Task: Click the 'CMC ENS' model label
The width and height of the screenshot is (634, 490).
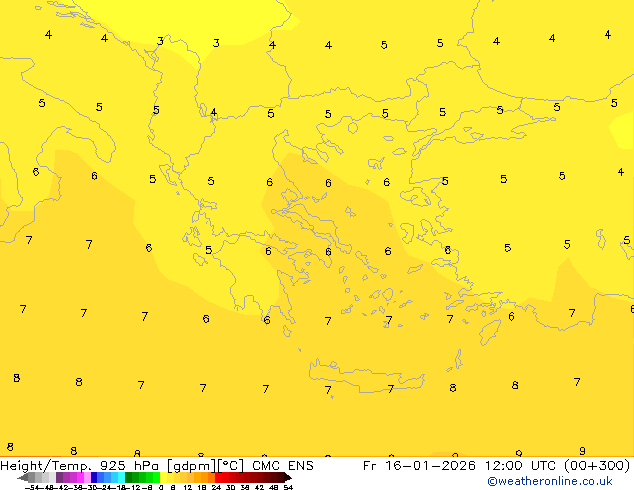Action: point(283,466)
